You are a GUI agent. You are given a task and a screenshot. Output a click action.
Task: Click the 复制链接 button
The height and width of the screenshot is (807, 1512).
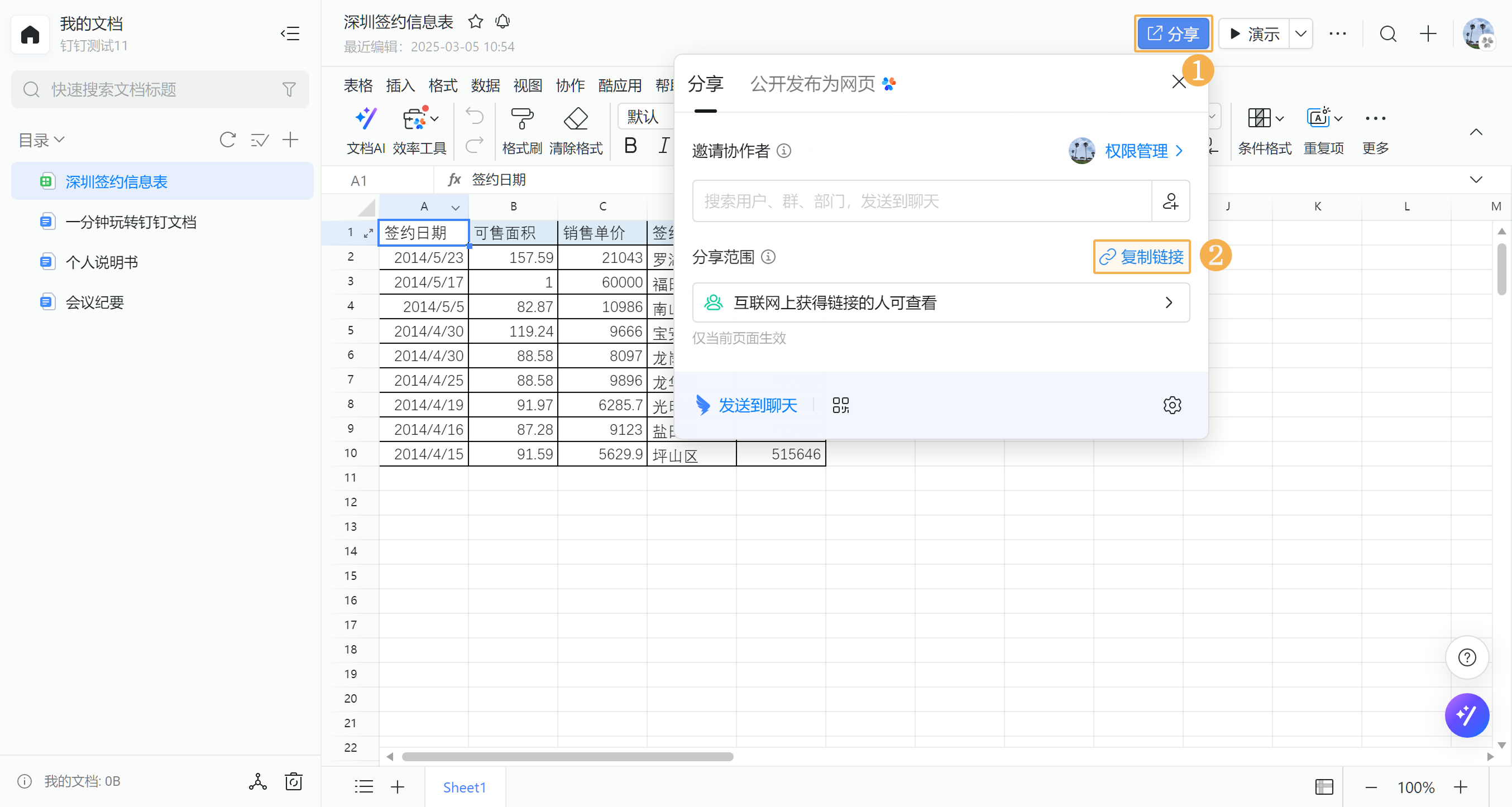1142,257
